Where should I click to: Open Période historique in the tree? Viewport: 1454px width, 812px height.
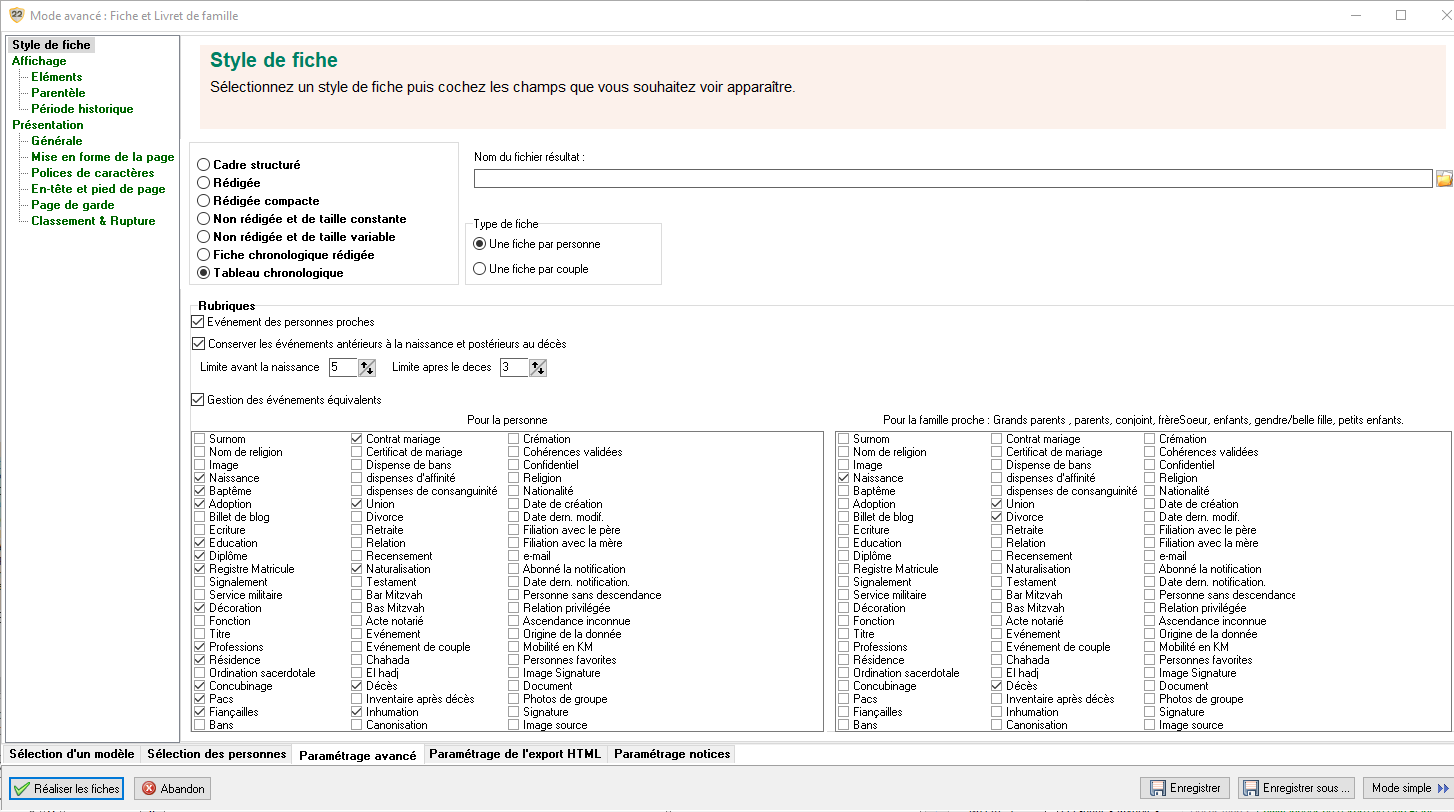[82, 109]
